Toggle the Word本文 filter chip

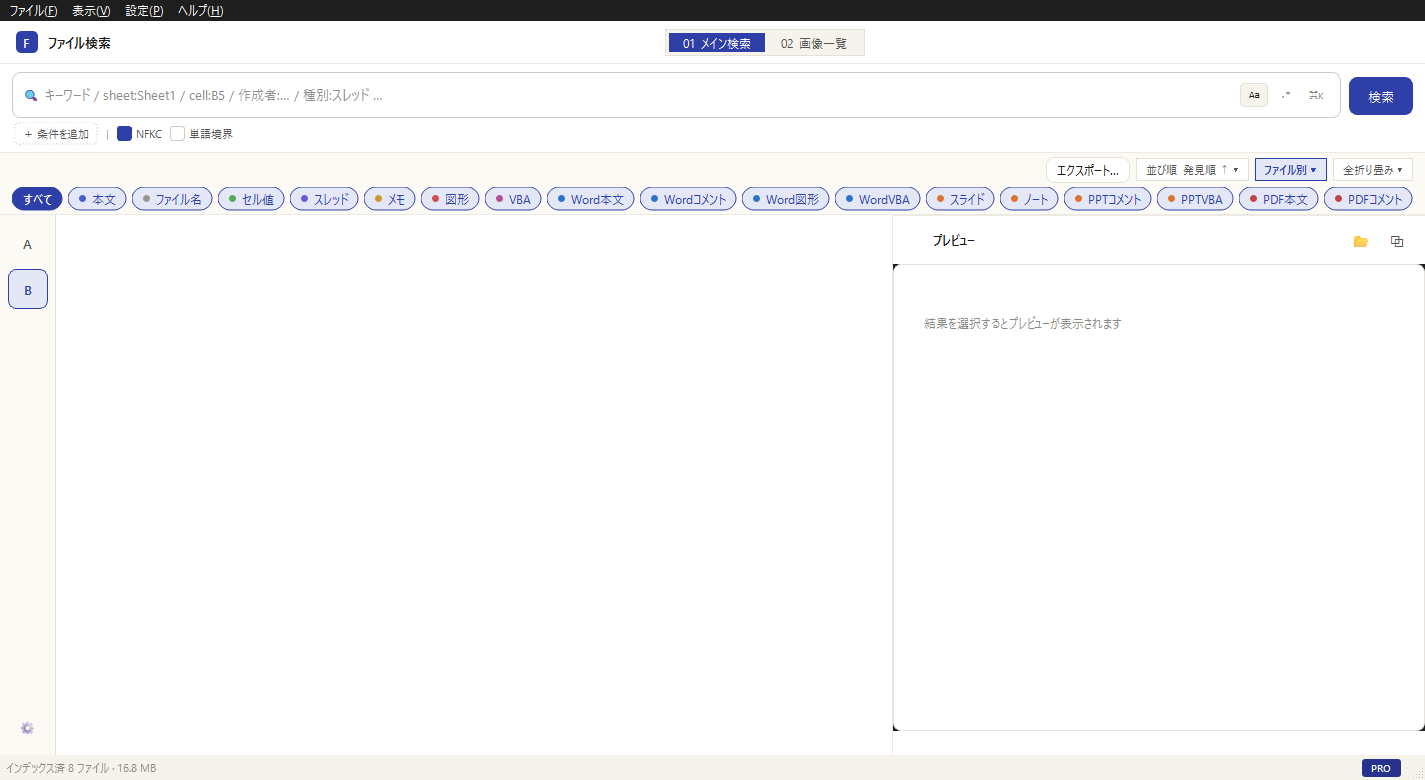(x=591, y=199)
